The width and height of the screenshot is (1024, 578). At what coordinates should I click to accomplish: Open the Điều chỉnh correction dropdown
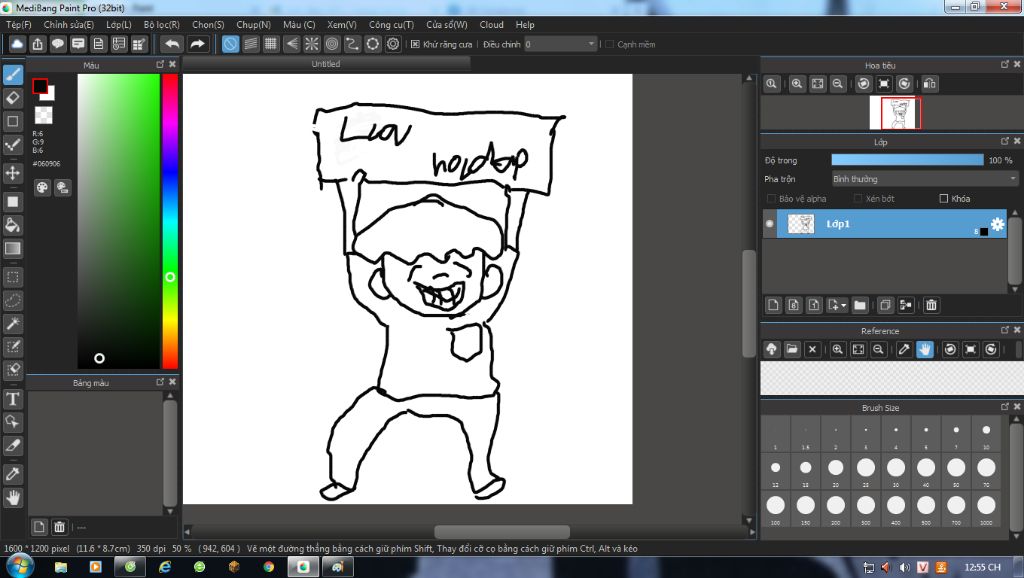point(560,44)
